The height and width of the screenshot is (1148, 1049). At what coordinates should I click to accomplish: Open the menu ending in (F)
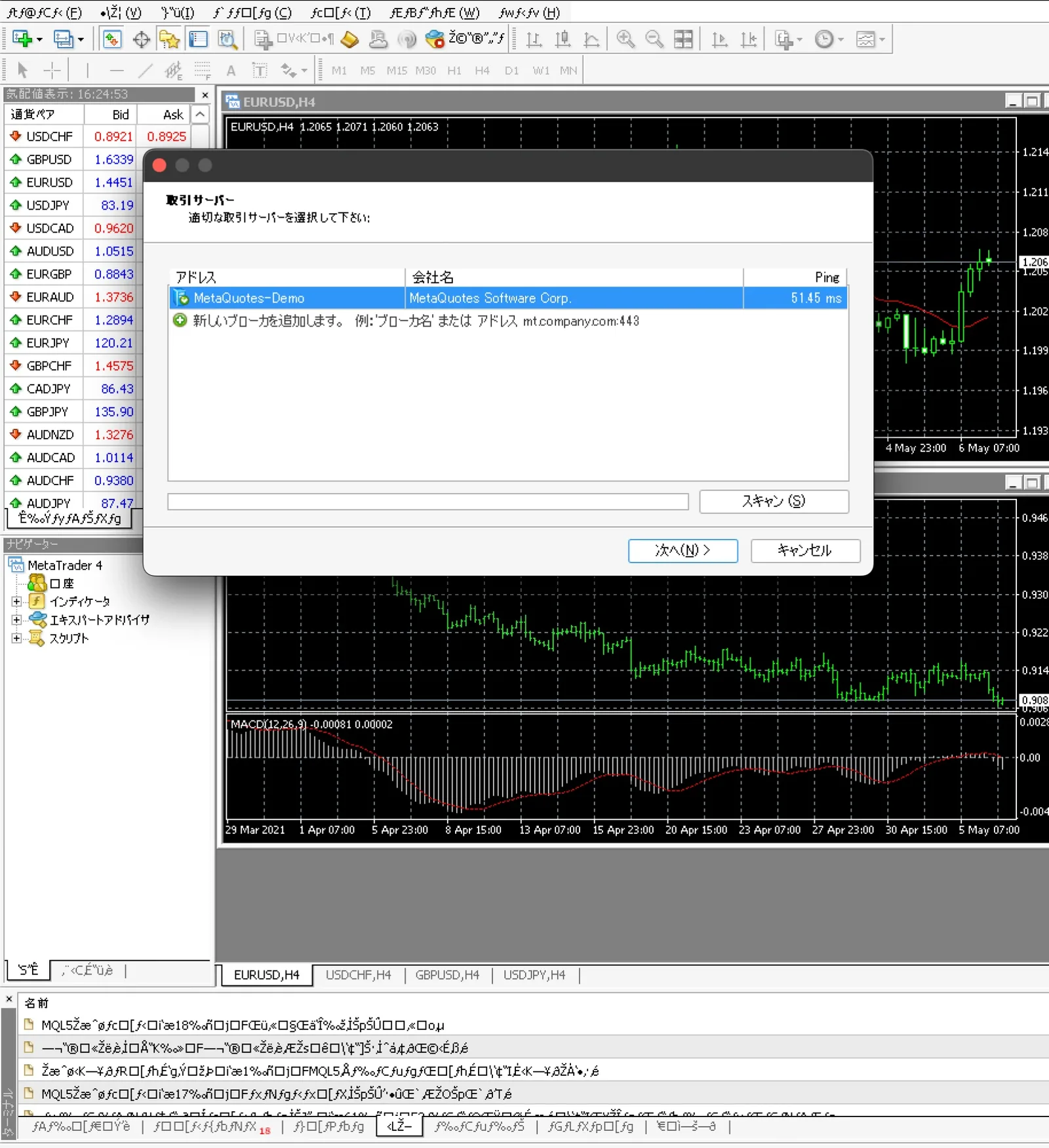click(45, 12)
